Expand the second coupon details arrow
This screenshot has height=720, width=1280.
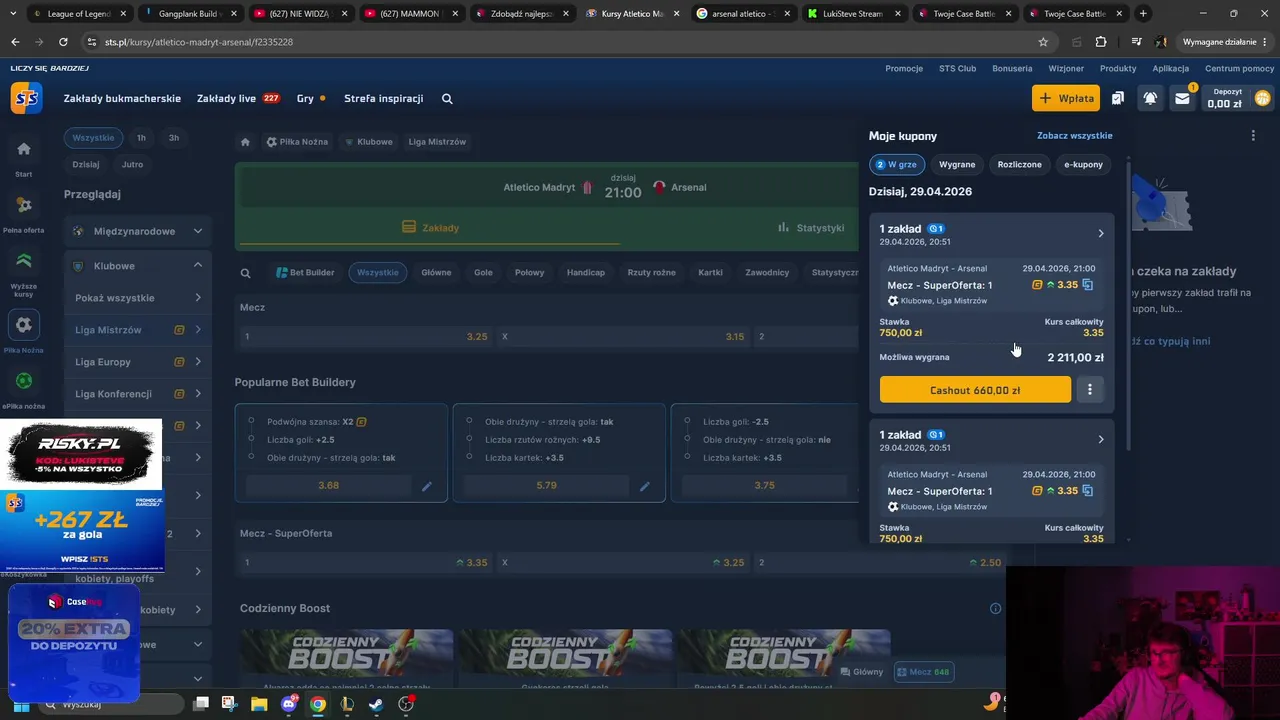tap(1101, 440)
